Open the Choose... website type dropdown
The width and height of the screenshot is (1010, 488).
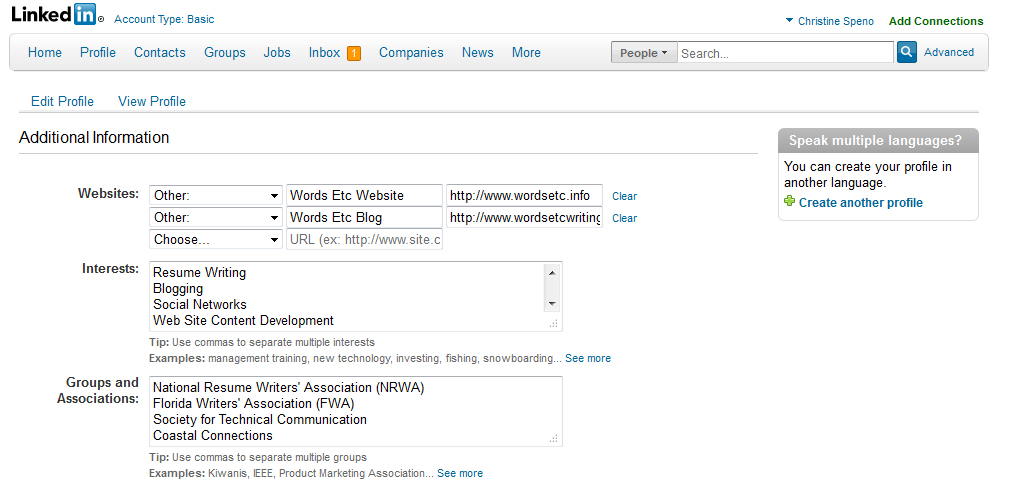[216, 240]
